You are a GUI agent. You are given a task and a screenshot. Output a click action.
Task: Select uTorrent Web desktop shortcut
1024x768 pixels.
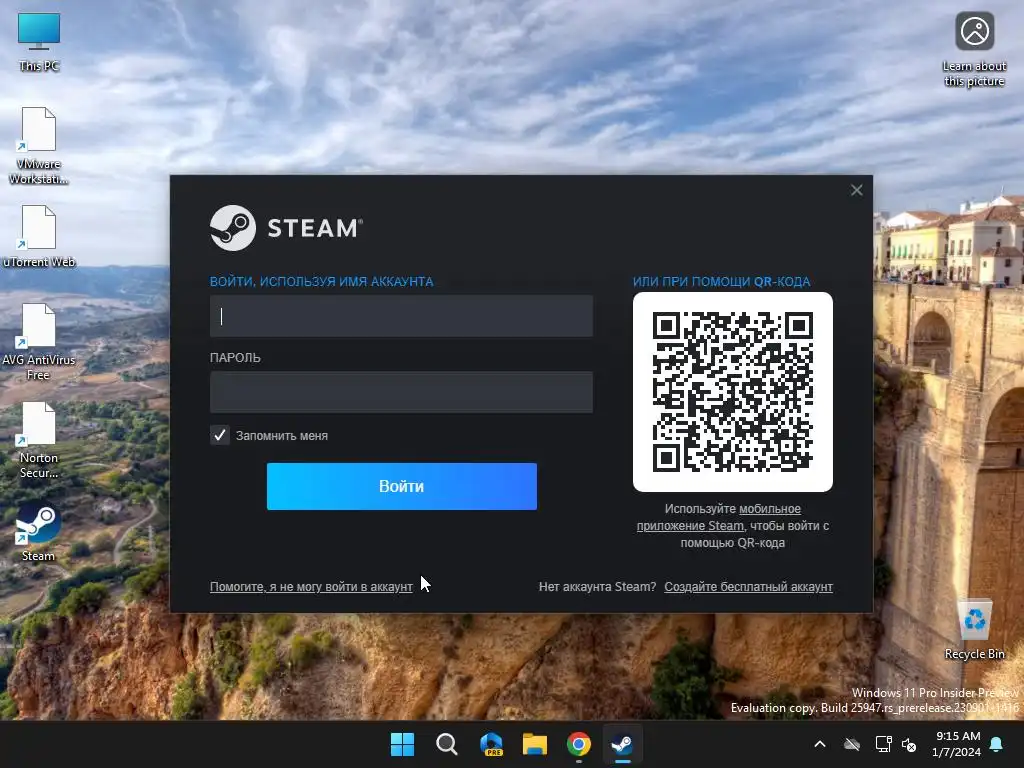39,236
